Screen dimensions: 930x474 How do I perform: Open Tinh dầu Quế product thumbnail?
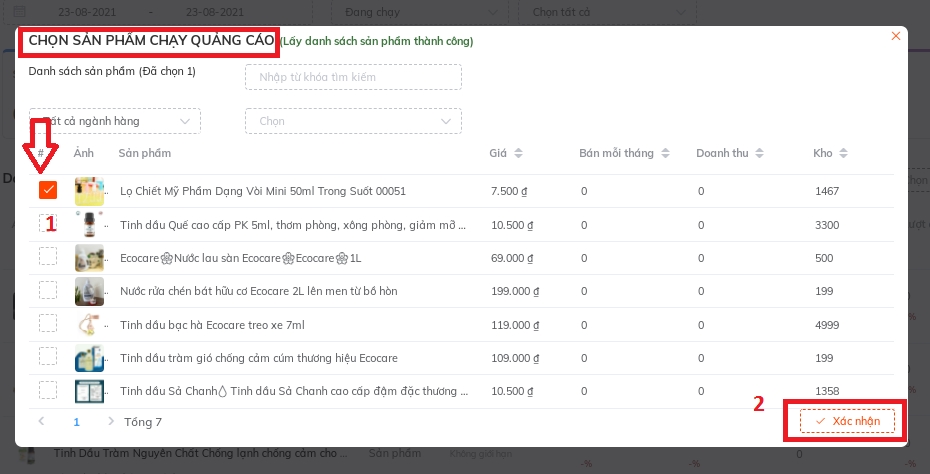[90, 224]
